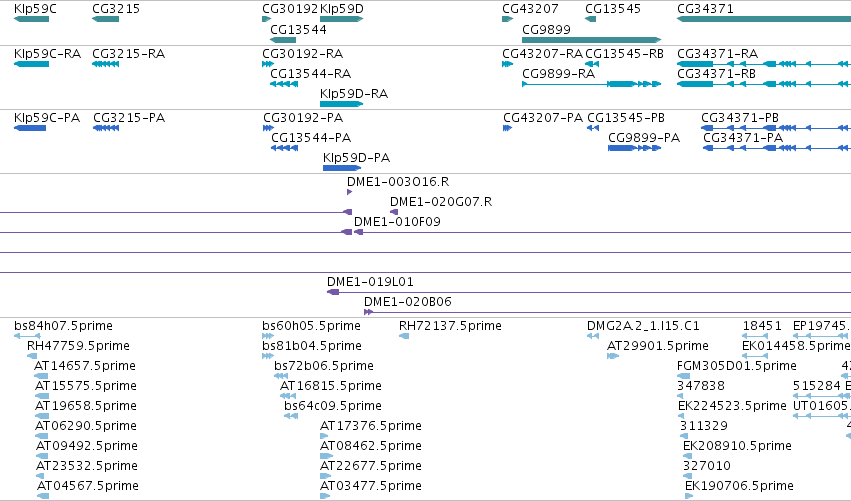Click the CG3215 gene arrow

coord(106,19)
